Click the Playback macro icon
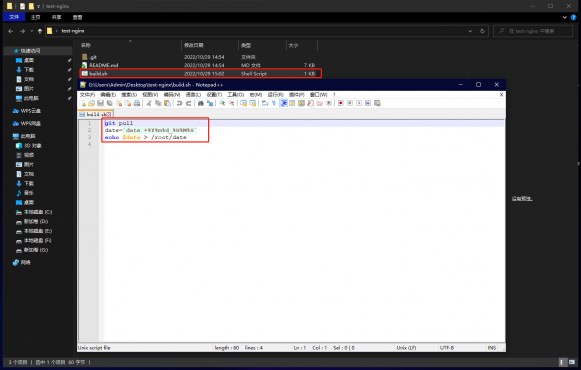Image resolution: width=581 pixels, height=370 pixels. coord(359,103)
